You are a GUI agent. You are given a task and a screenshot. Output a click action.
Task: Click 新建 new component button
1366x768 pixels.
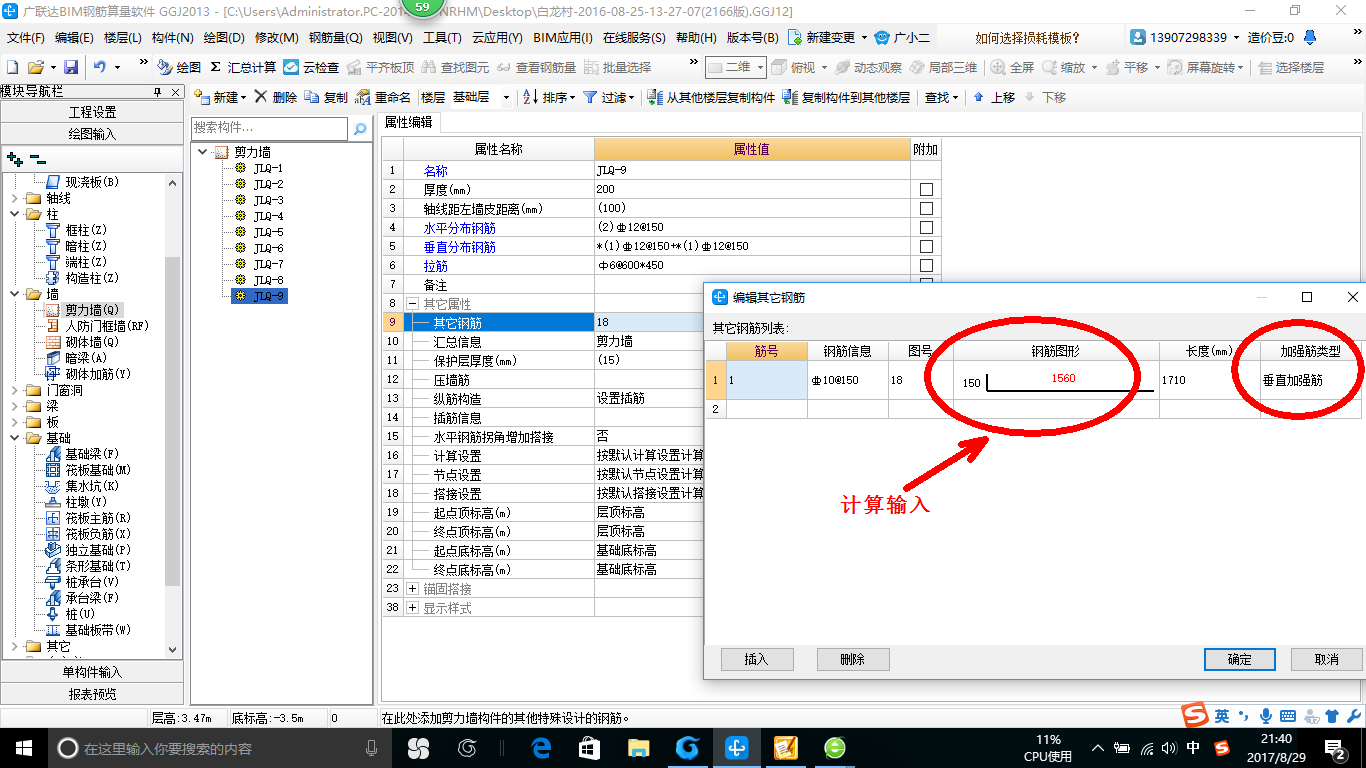219,97
